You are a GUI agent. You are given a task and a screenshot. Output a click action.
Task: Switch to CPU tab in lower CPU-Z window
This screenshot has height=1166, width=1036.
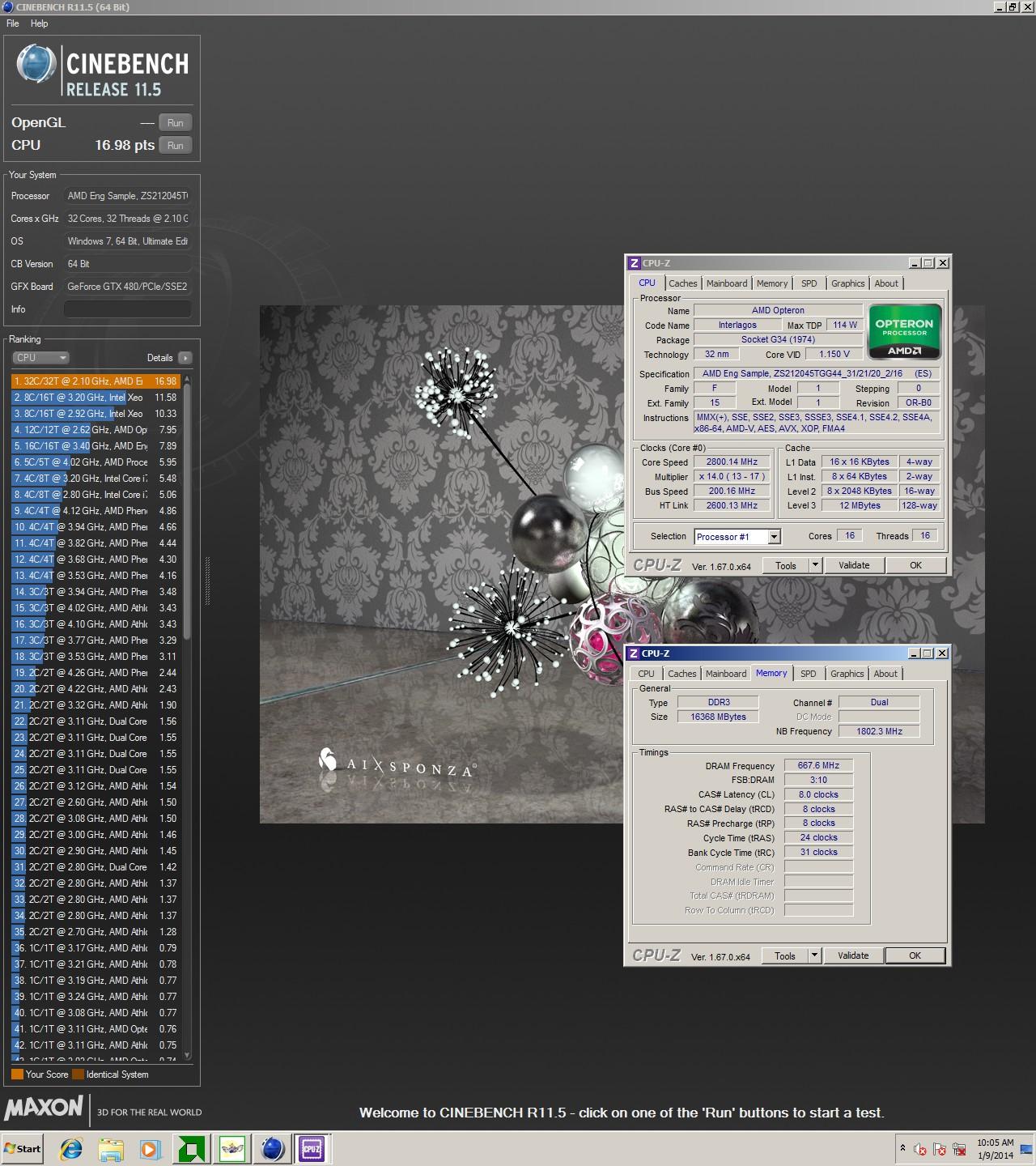tap(646, 674)
